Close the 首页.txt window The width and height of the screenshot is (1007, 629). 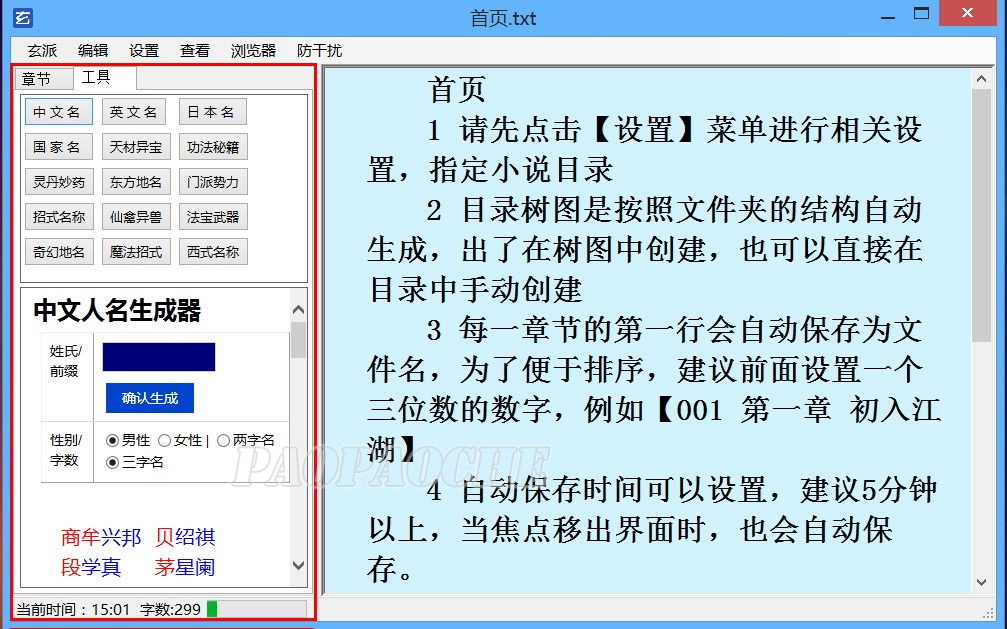coord(968,13)
